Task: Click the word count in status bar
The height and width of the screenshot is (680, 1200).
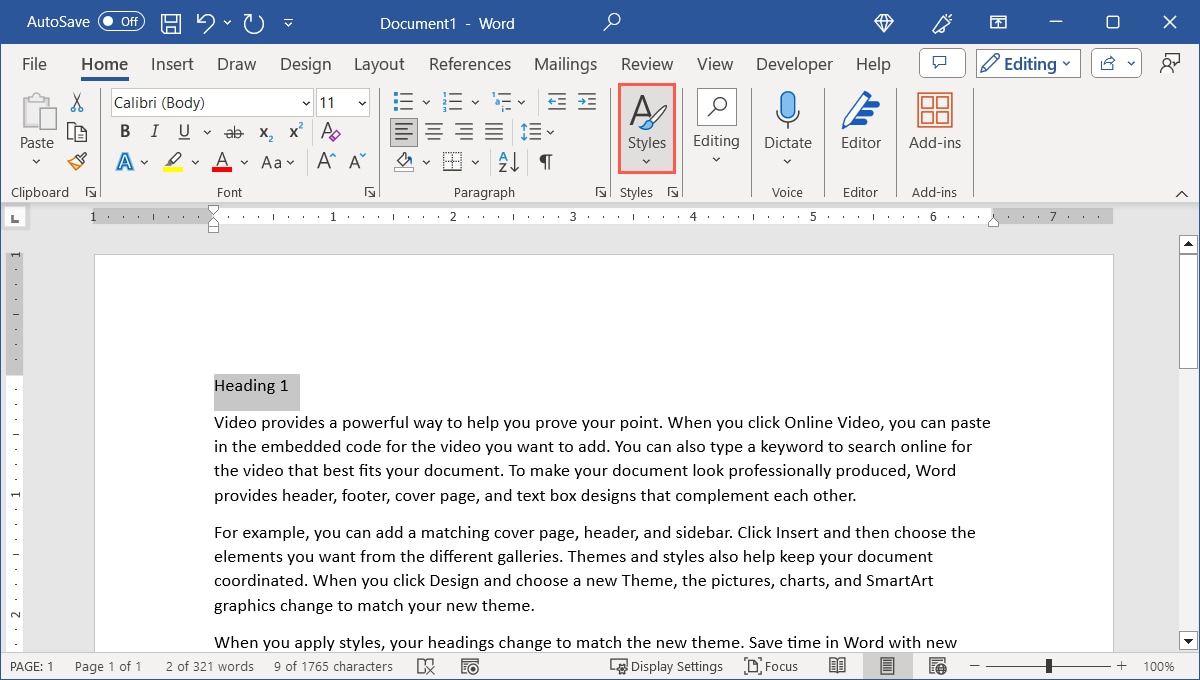Action: [208, 665]
